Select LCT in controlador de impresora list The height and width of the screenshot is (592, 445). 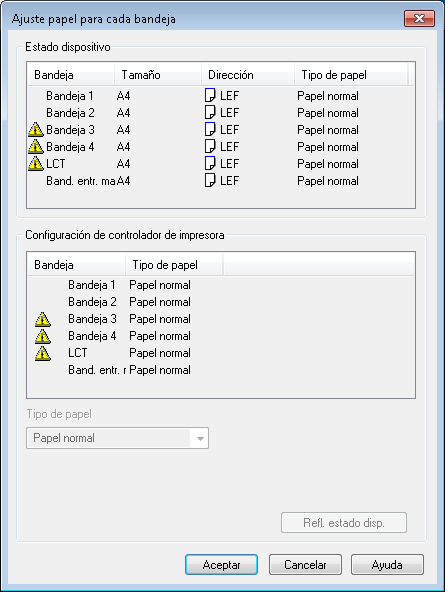pyautogui.click(x=77, y=353)
